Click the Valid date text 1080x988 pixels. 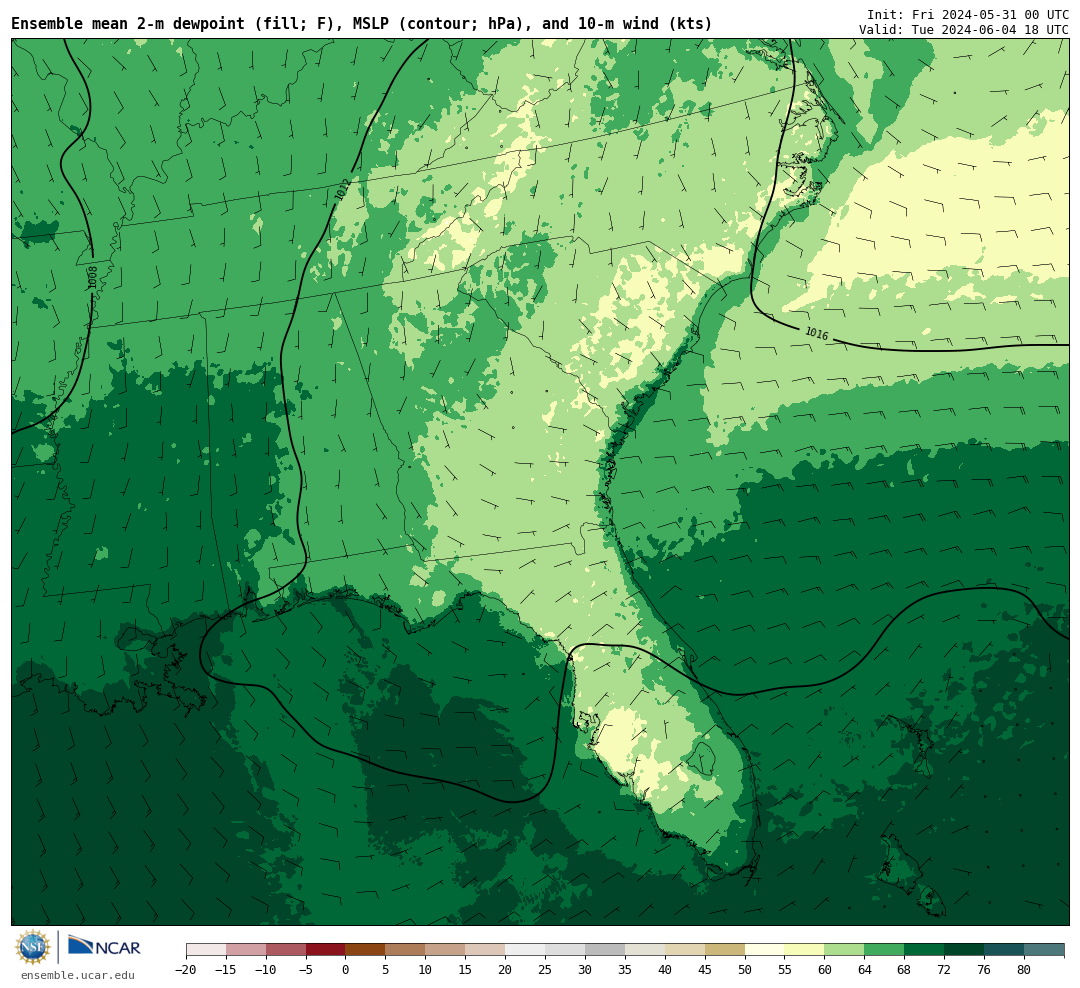point(964,30)
